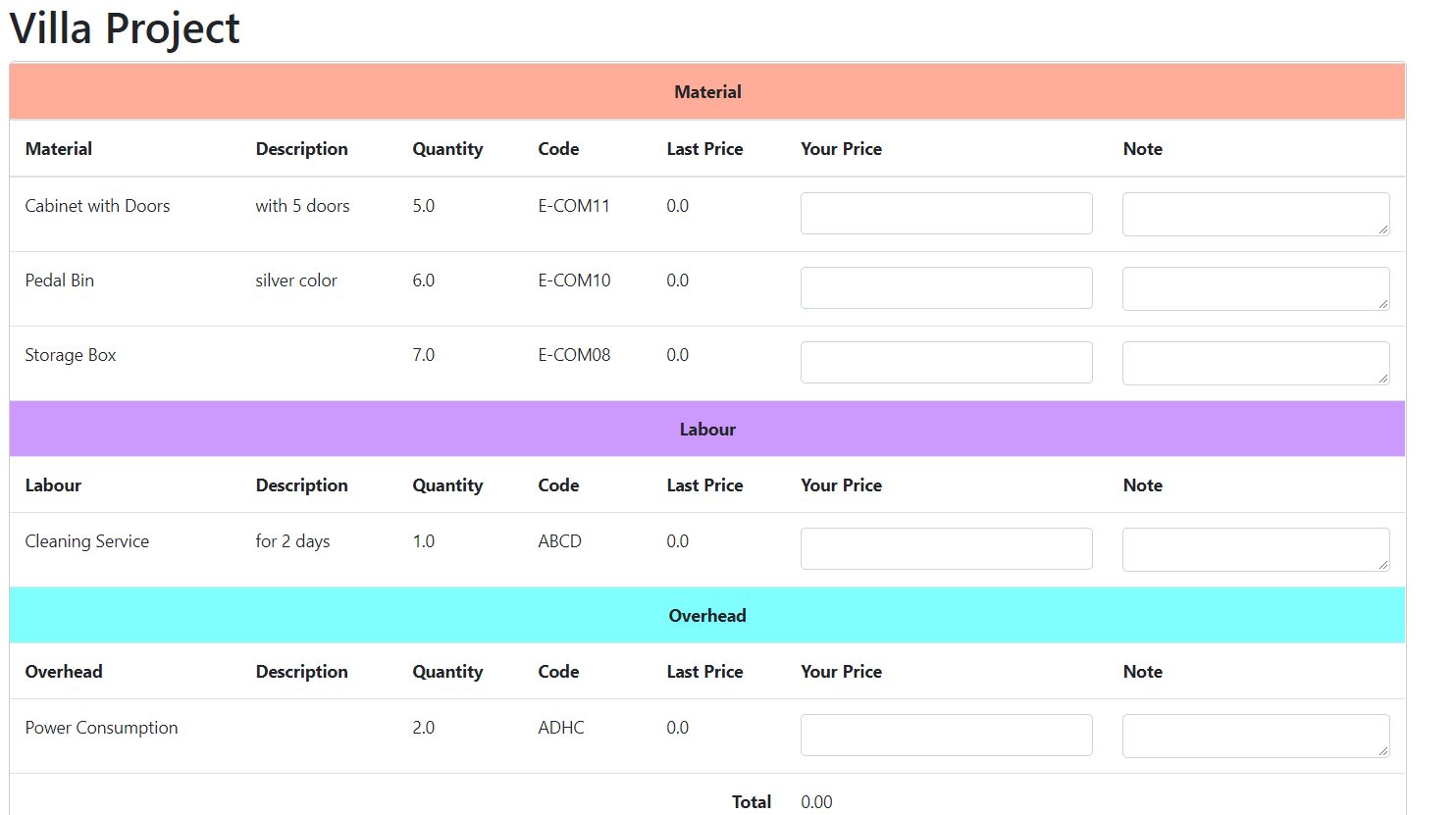Click the Villa Project page title

click(125, 28)
